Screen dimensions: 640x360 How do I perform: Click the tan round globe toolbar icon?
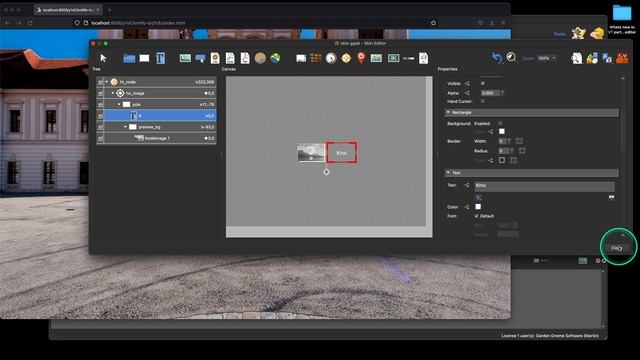[260, 58]
